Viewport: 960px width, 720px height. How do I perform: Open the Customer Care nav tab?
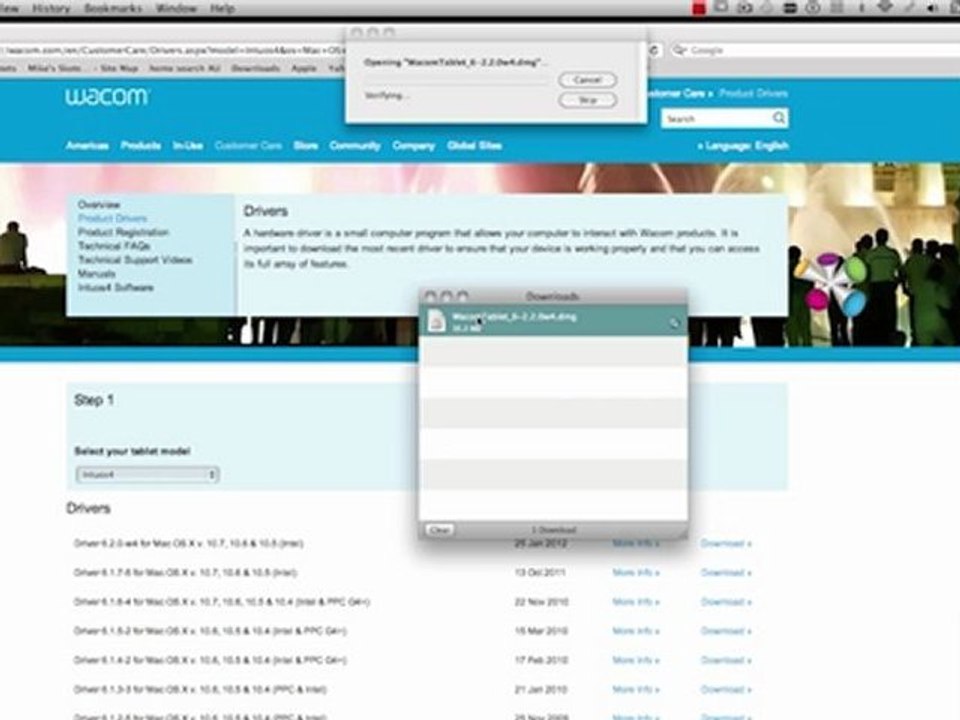coord(248,146)
